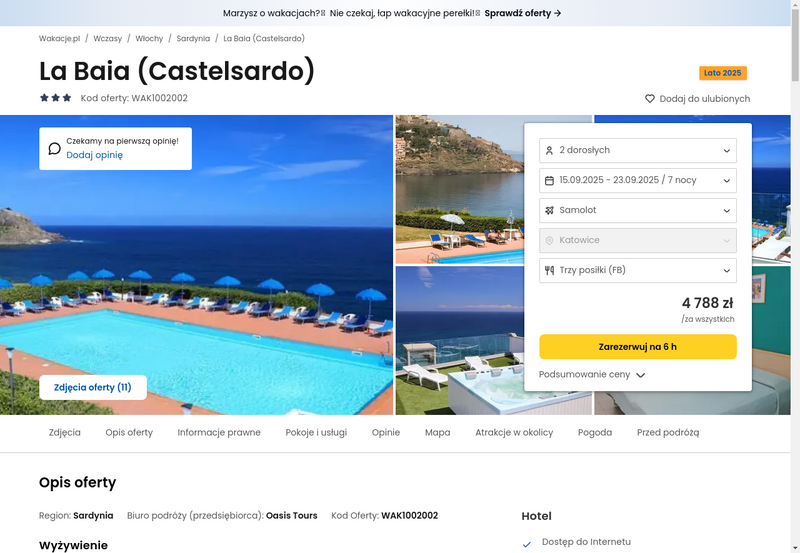Screen dimensions: 800x553
Task: Switch to the Pokoje i usługi tab
Action: coord(316,432)
